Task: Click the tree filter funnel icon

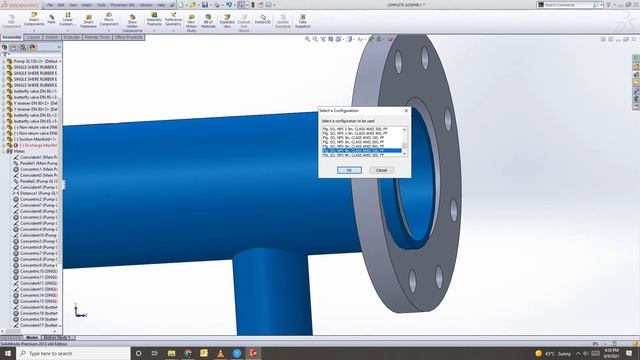Action: (x=5, y=54)
